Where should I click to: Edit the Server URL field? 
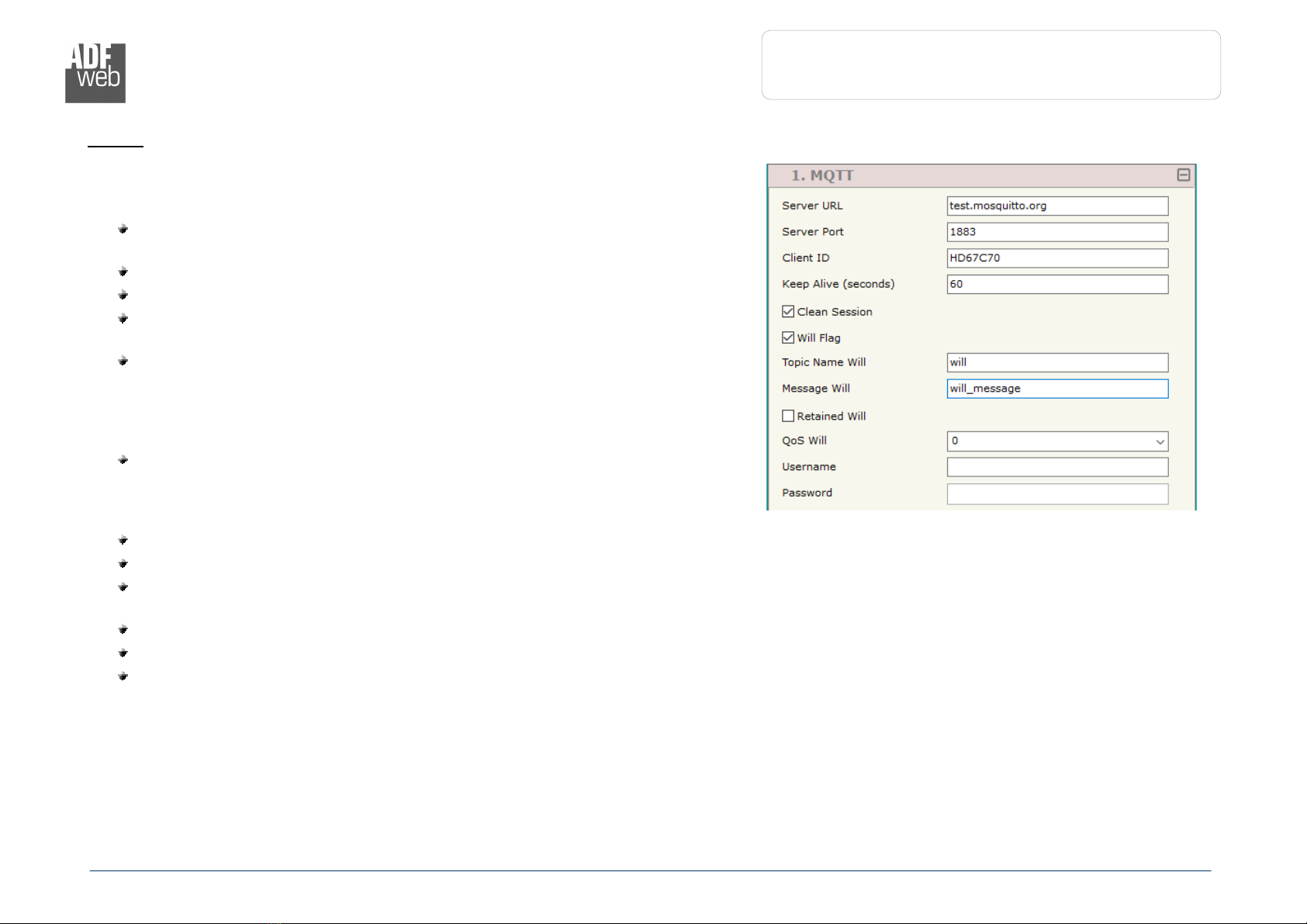click(1057, 206)
